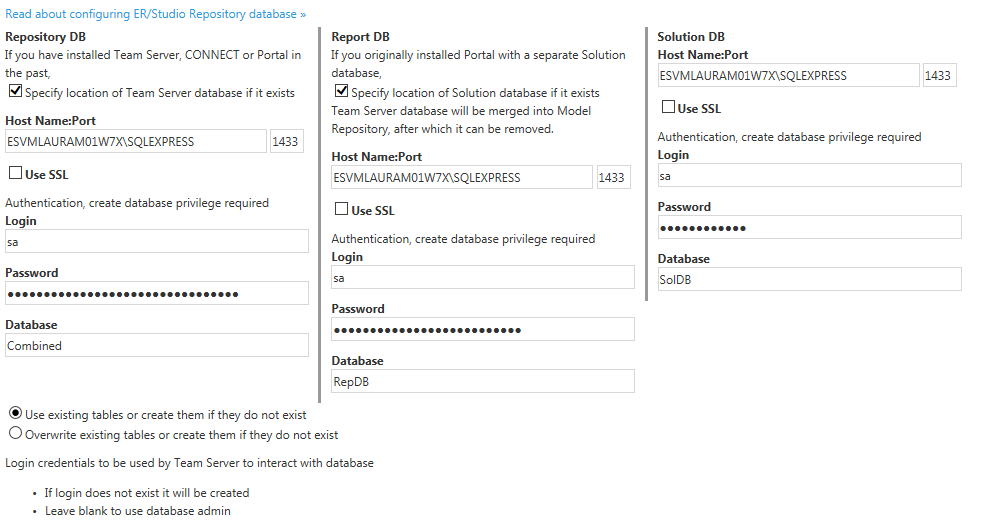Screen dimensions: 981x529
Task: Enable Use SSL for Repository DB
Action: coord(16,173)
